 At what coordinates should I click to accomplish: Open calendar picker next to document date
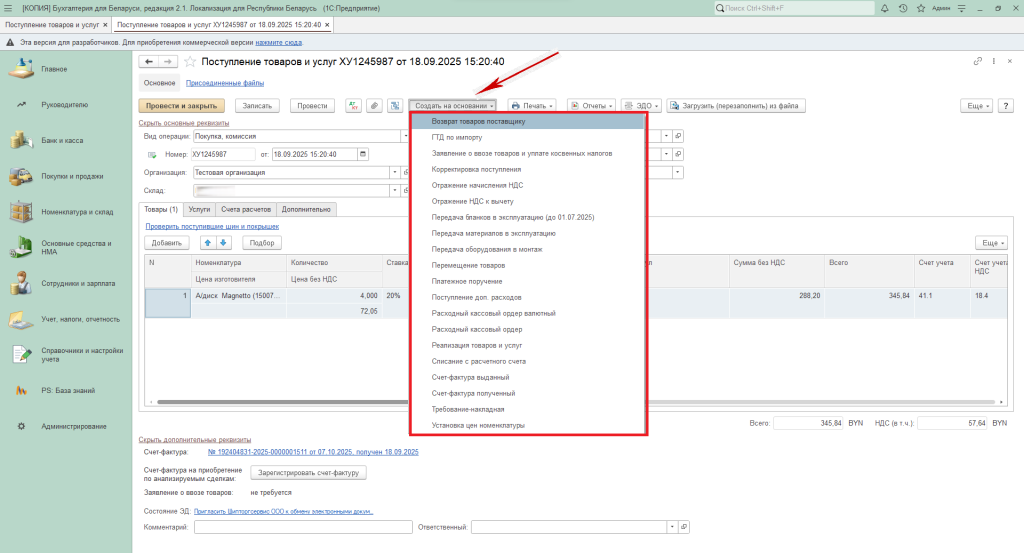click(x=362, y=154)
